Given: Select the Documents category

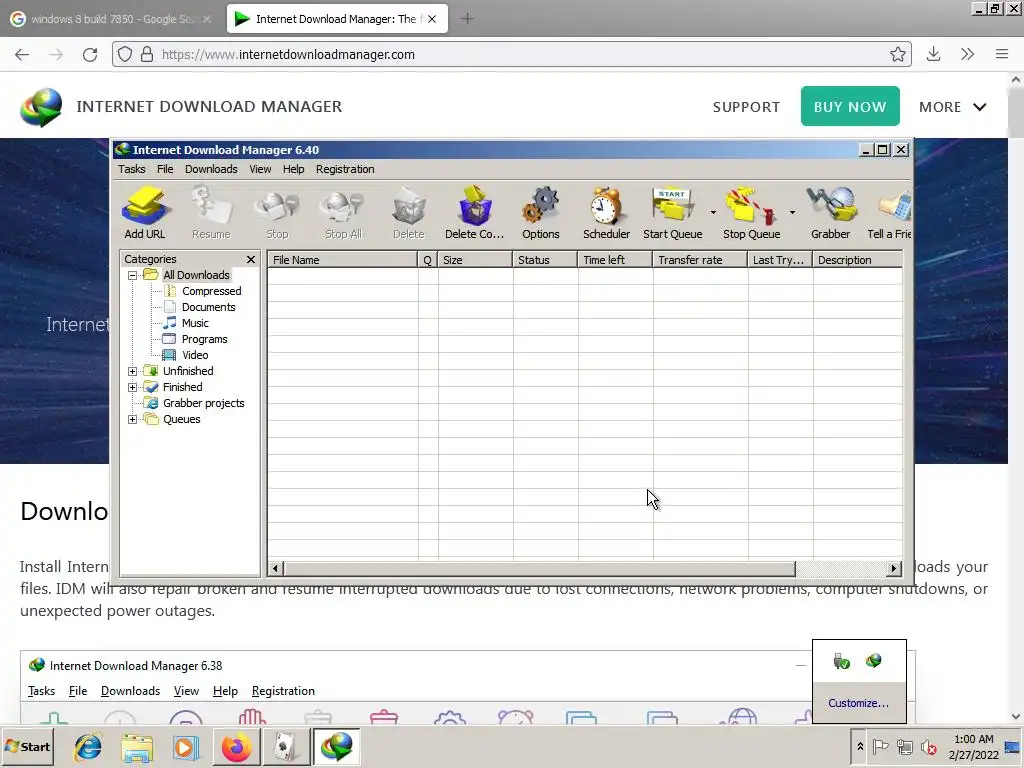Looking at the screenshot, I should [x=208, y=307].
